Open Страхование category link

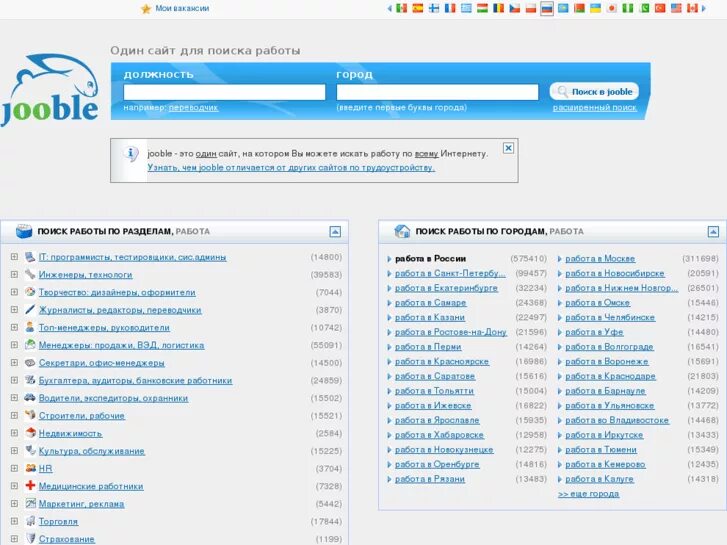click(x=67, y=539)
